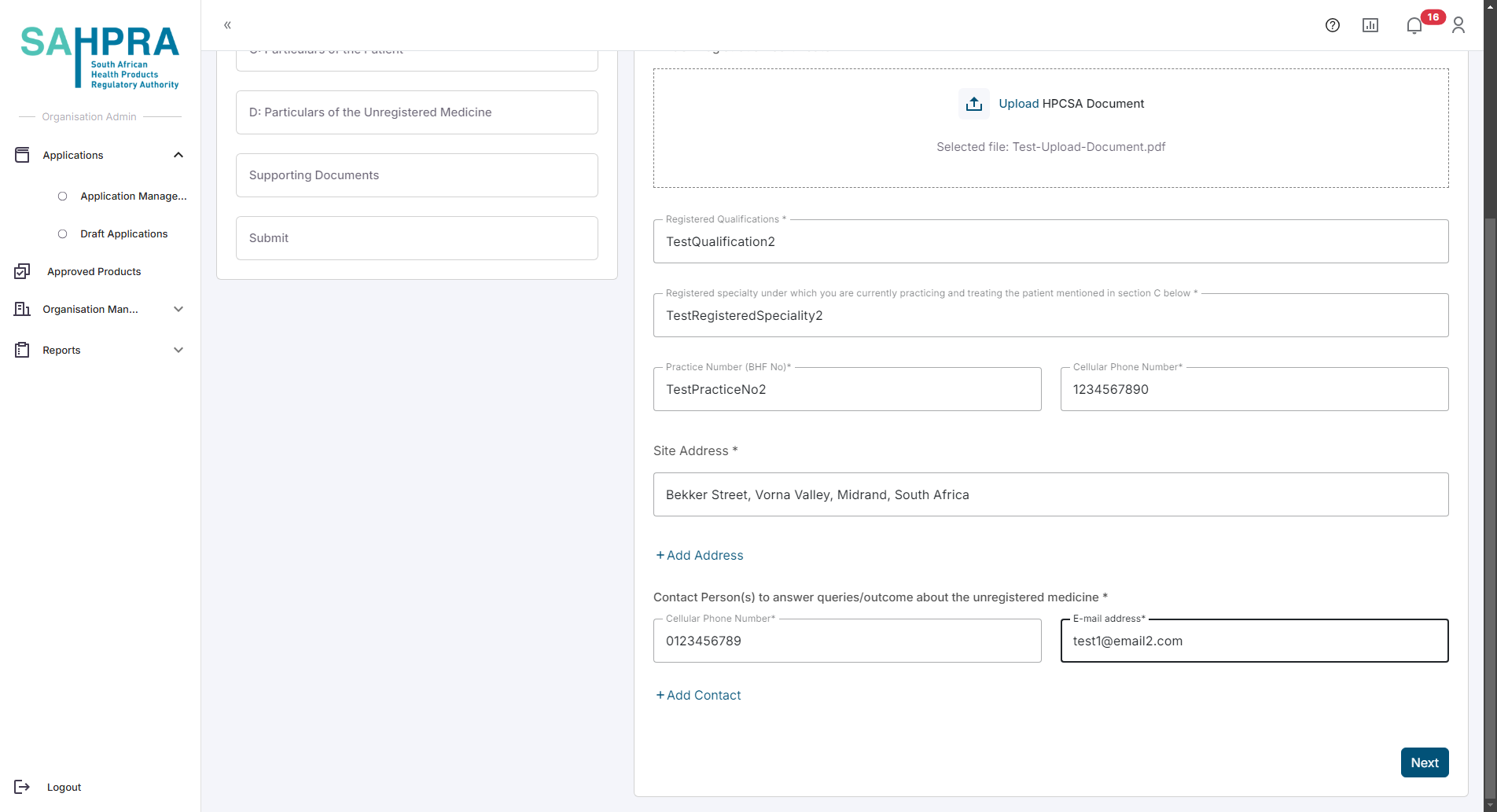This screenshot has width=1497, height=812.
Task: Go to Supporting Documents step
Action: (417, 175)
